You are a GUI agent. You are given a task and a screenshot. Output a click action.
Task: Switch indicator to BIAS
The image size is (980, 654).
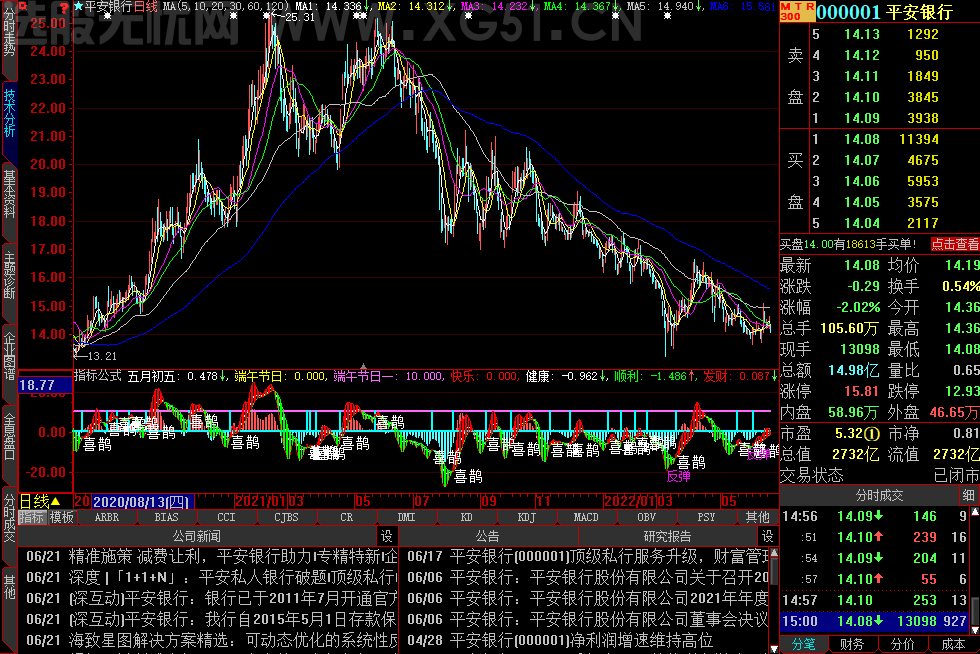(166, 517)
